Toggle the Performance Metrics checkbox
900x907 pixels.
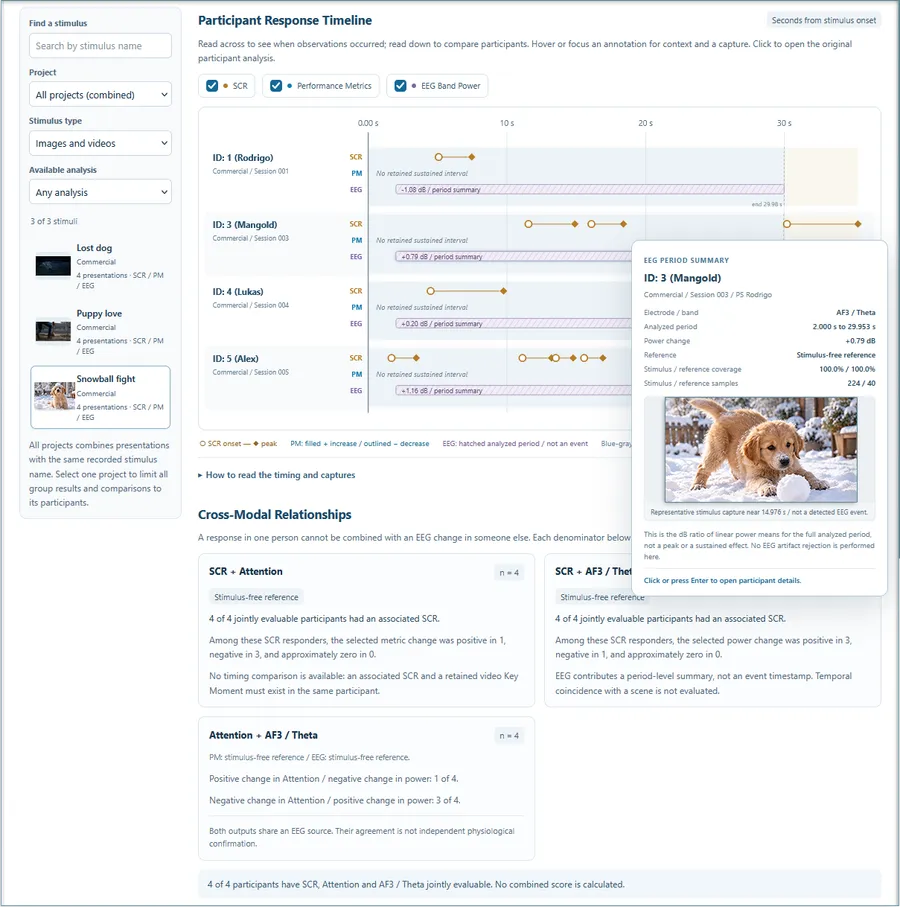click(x=276, y=86)
